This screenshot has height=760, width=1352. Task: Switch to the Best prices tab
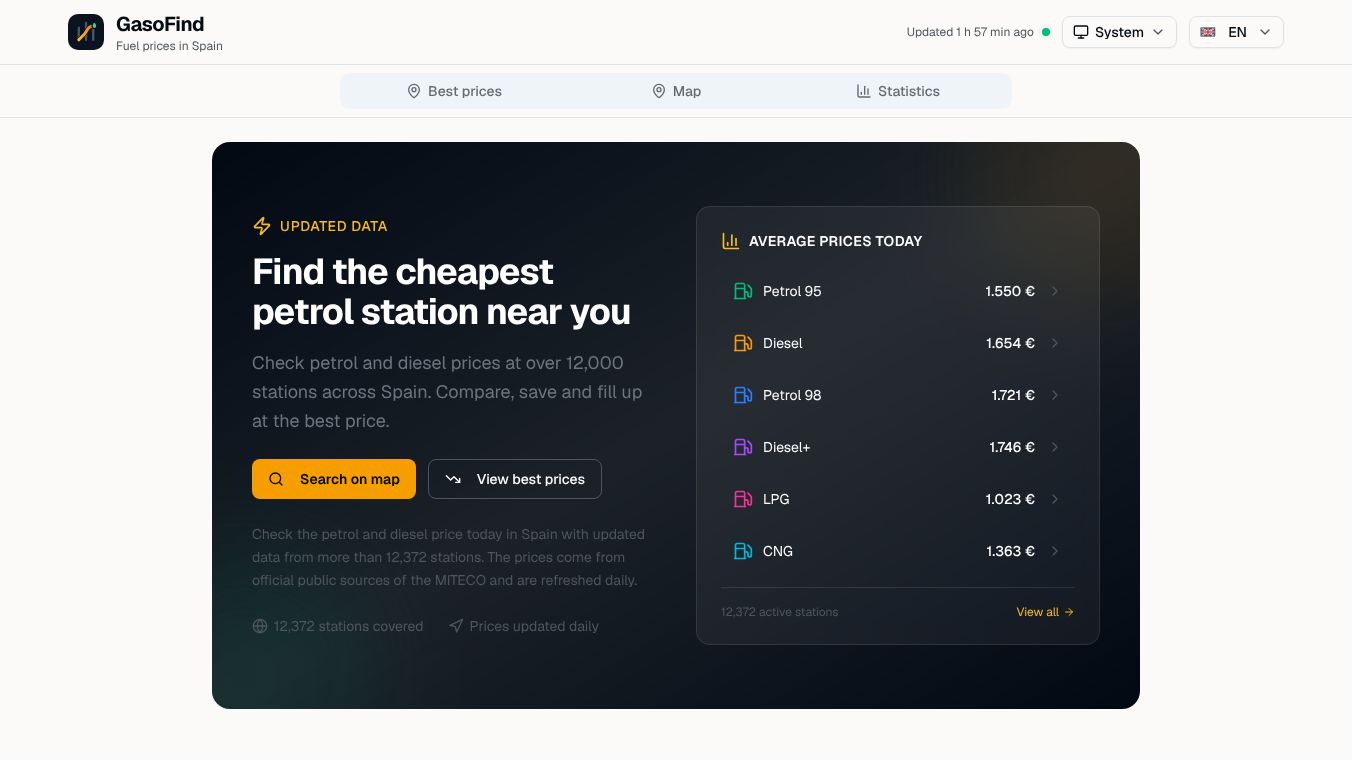(x=454, y=91)
